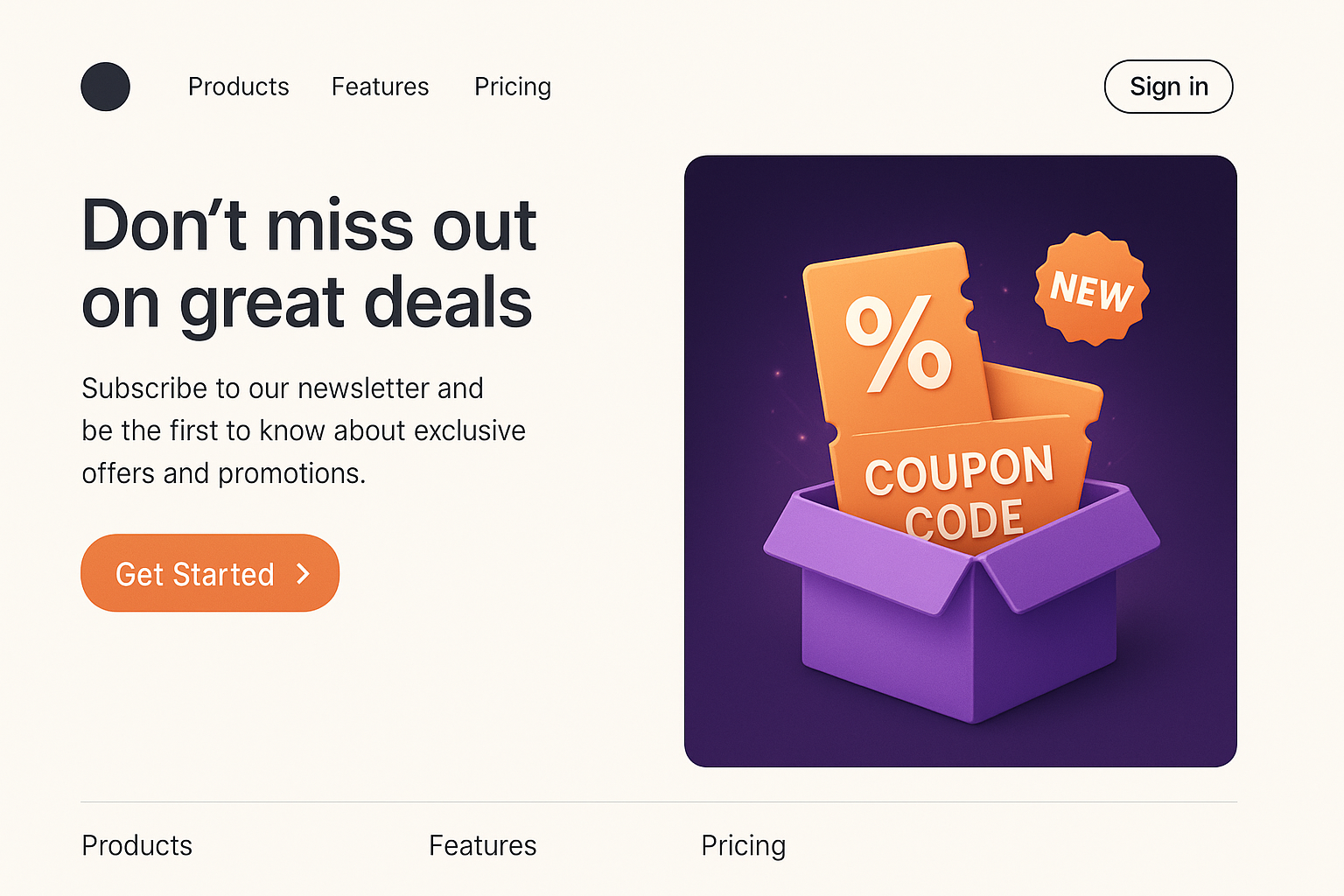
Task: Click the "Don't miss out" headline
Action: coord(308,262)
